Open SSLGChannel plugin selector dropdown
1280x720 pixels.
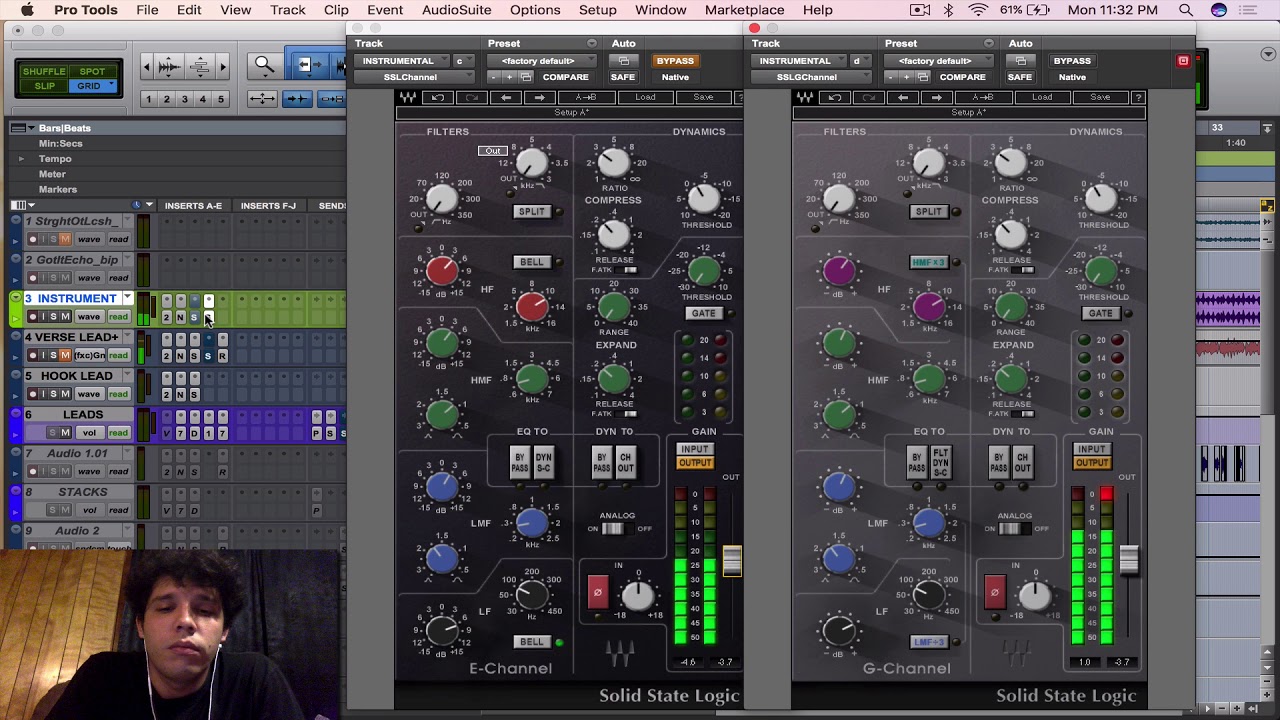tap(811, 77)
